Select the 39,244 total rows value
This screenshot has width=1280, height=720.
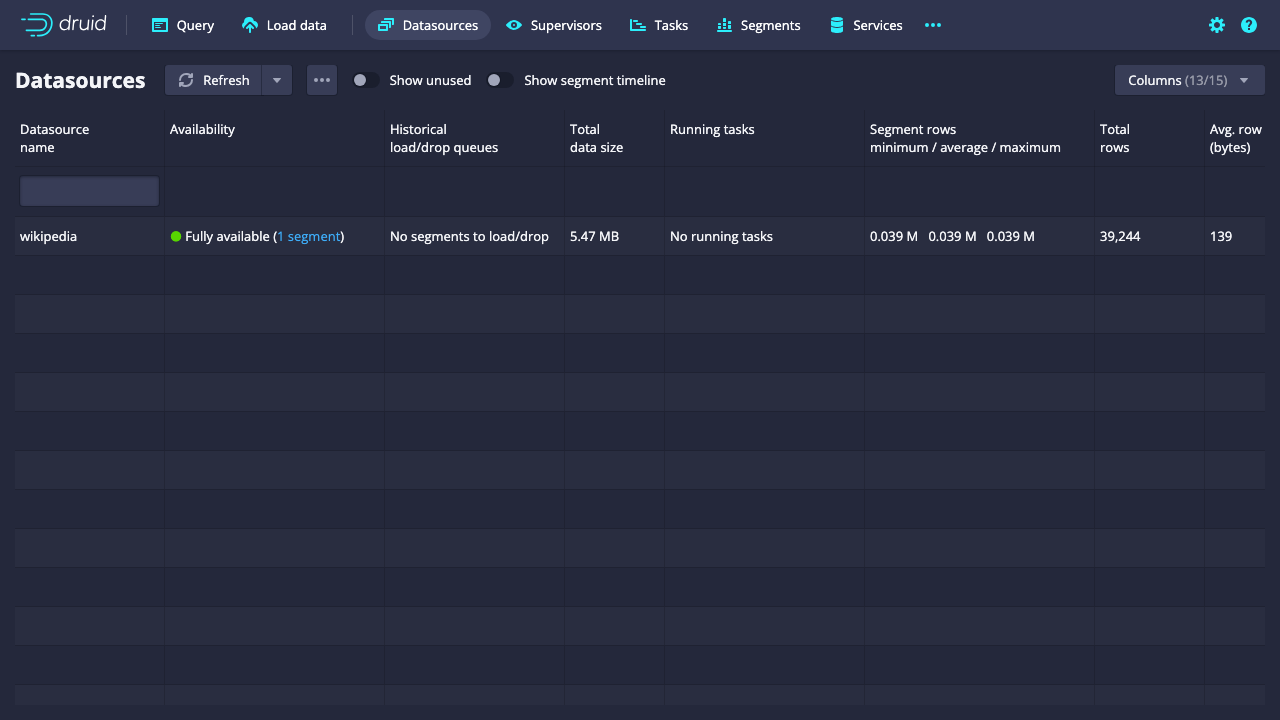[1120, 237]
